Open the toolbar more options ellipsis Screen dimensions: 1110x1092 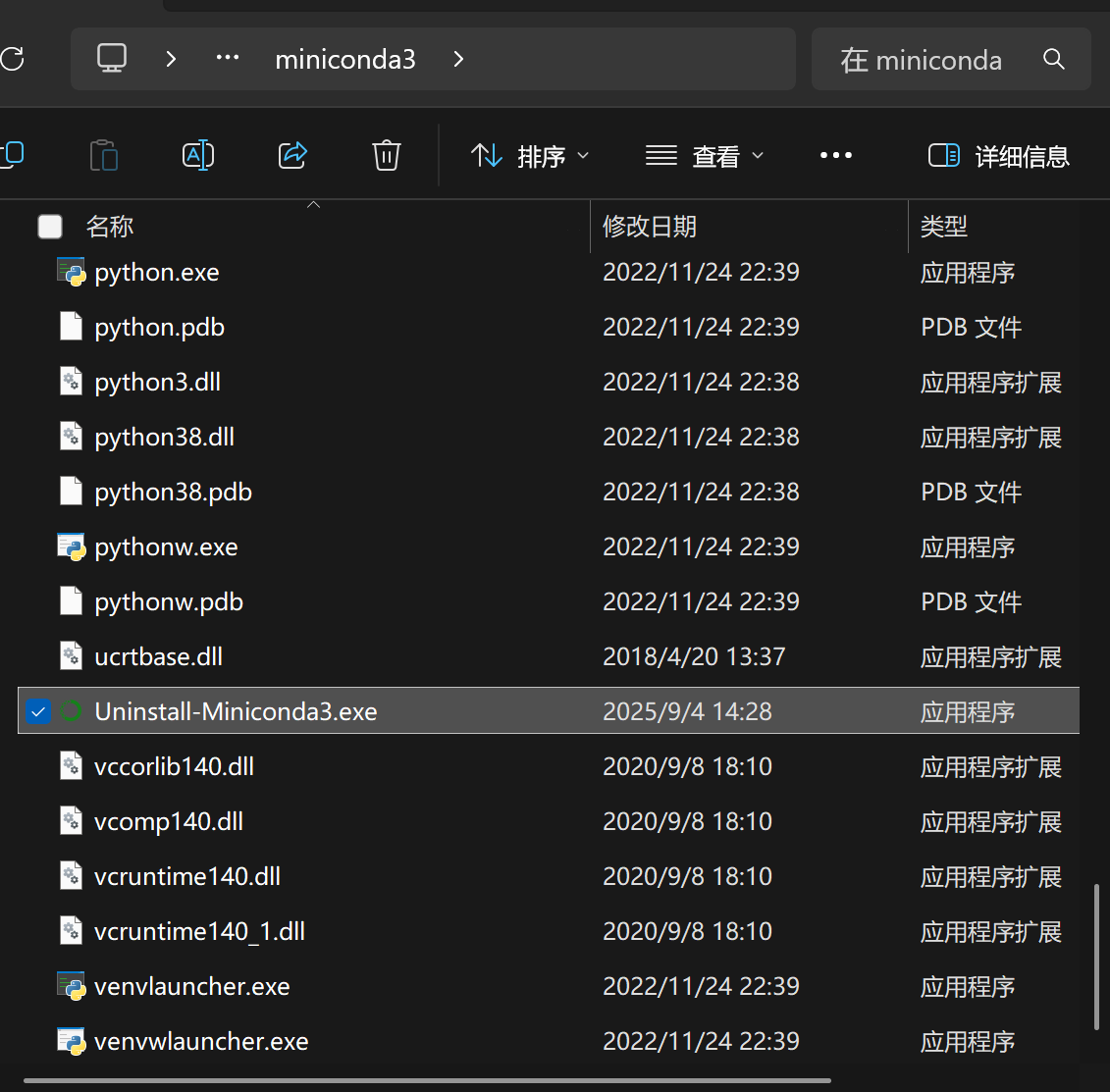click(x=836, y=155)
